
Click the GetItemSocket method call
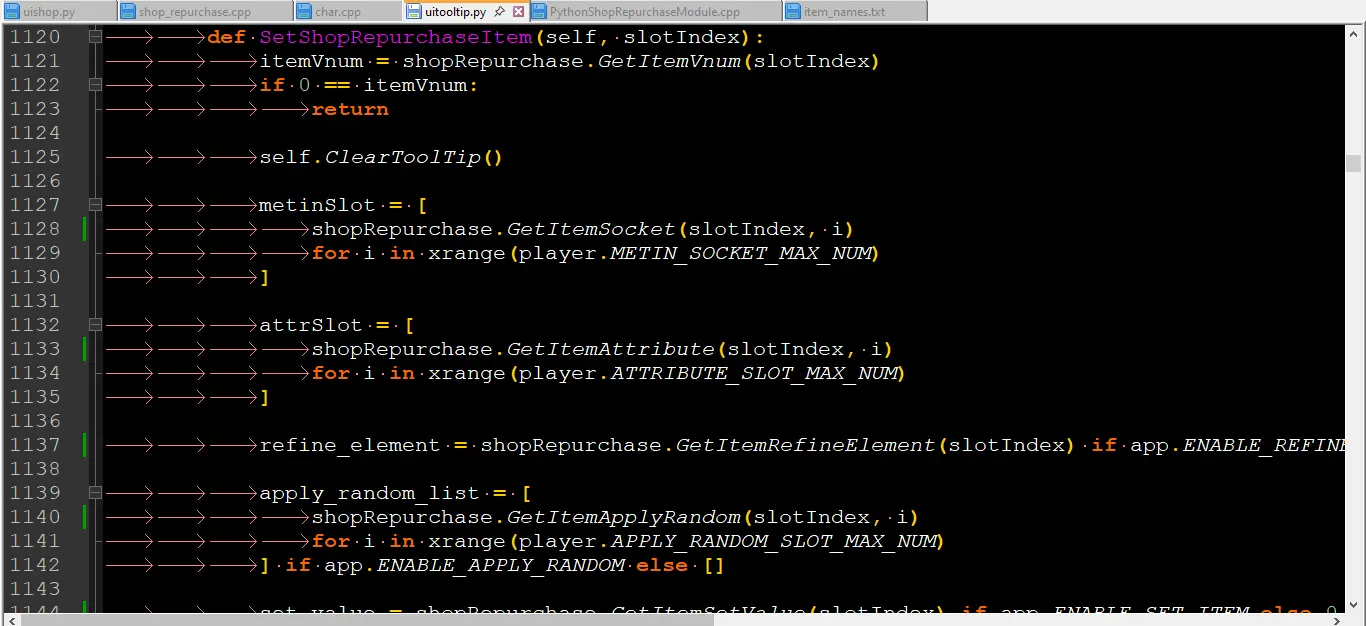tap(591, 229)
